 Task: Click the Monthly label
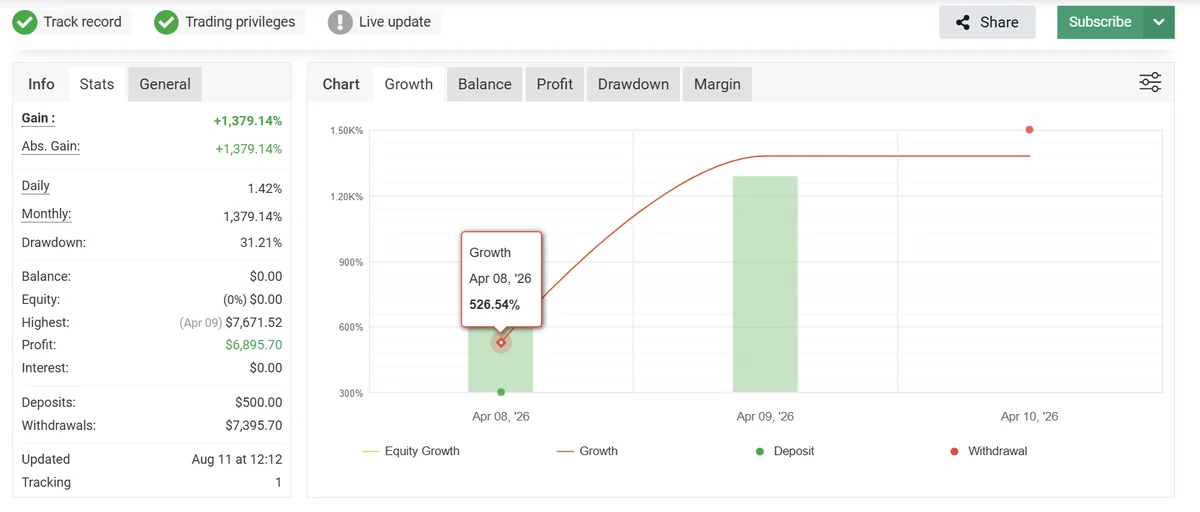click(46, 214)
